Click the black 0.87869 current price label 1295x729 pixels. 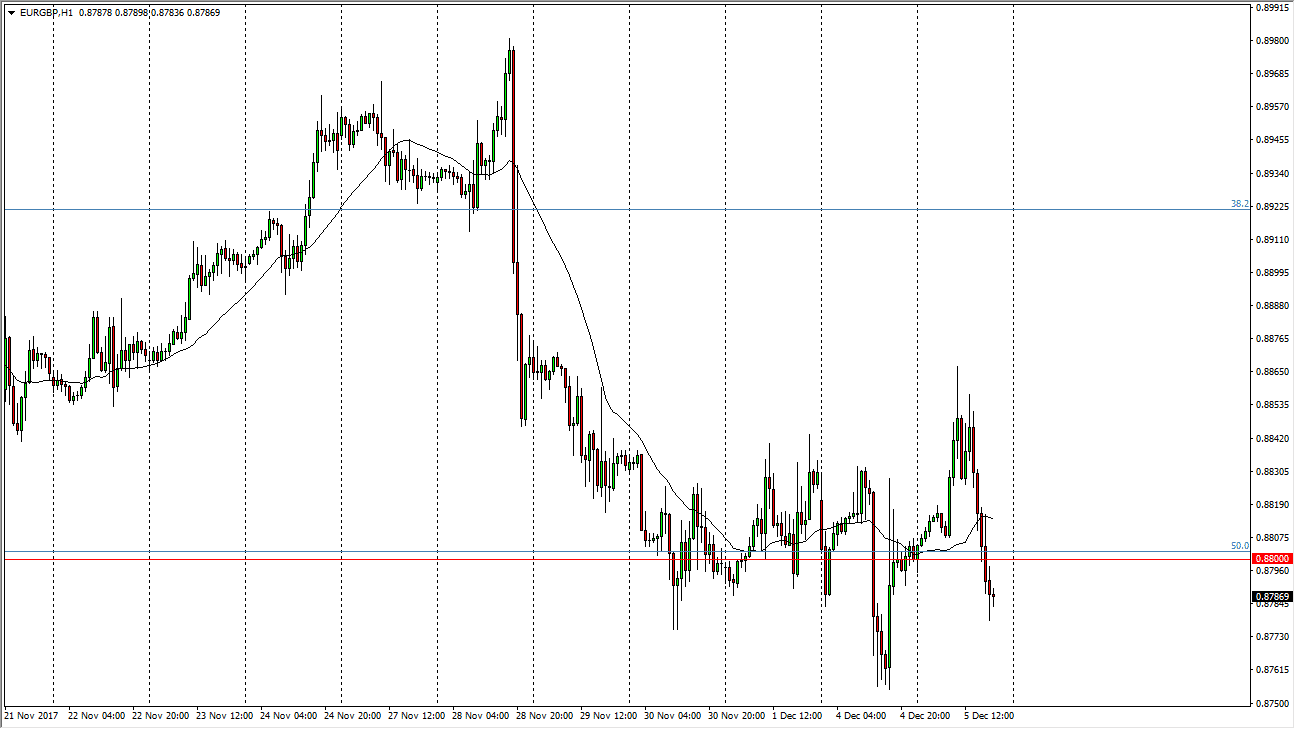coord(1272,597)
